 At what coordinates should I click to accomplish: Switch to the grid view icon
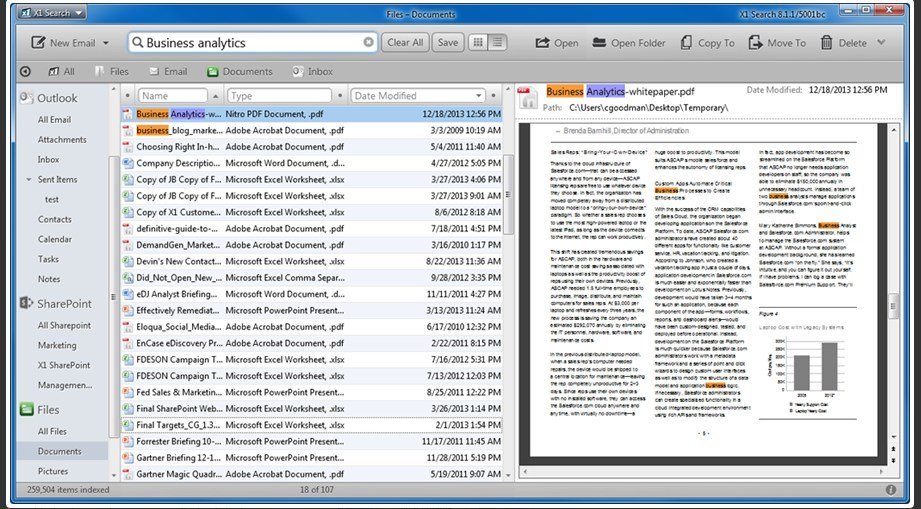(478, 43)
